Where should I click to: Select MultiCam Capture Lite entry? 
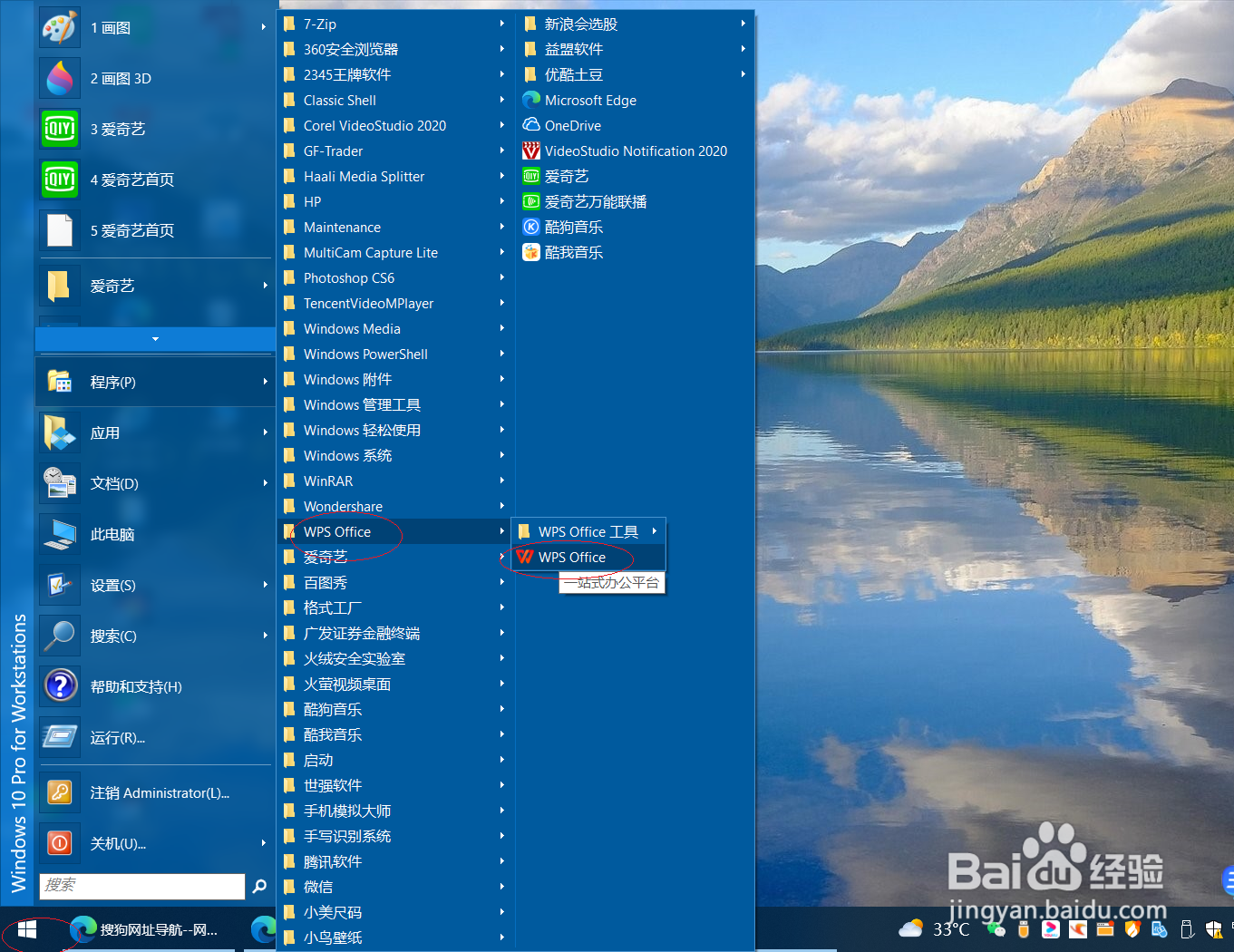click(x=396, y=252)
